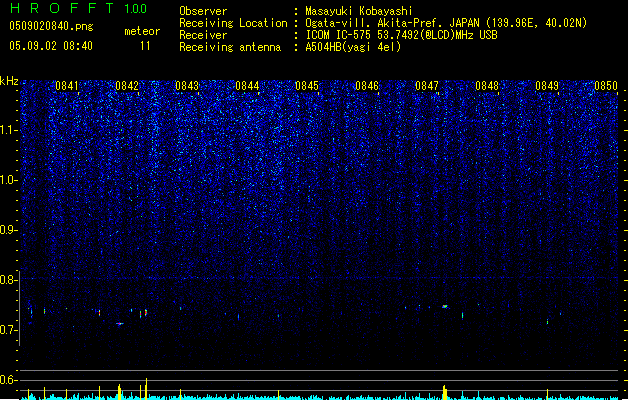Select the A504HB(yagi 4el) antenna text

353,47
